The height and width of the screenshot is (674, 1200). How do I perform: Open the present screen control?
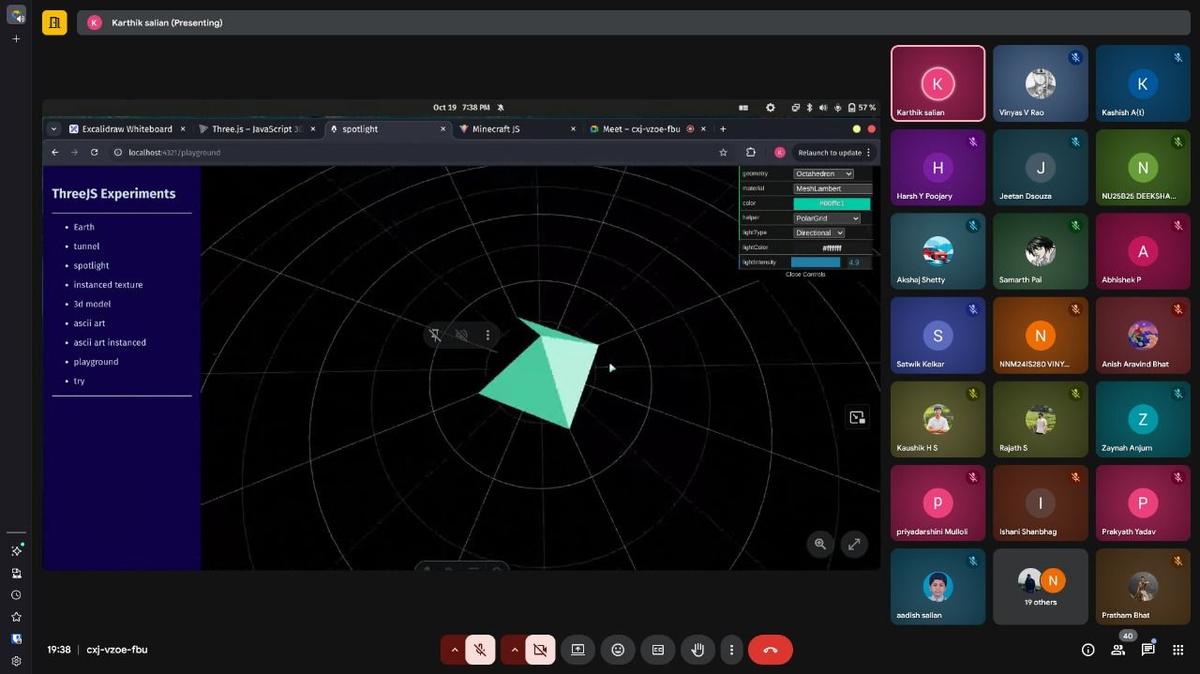[577, 649]
